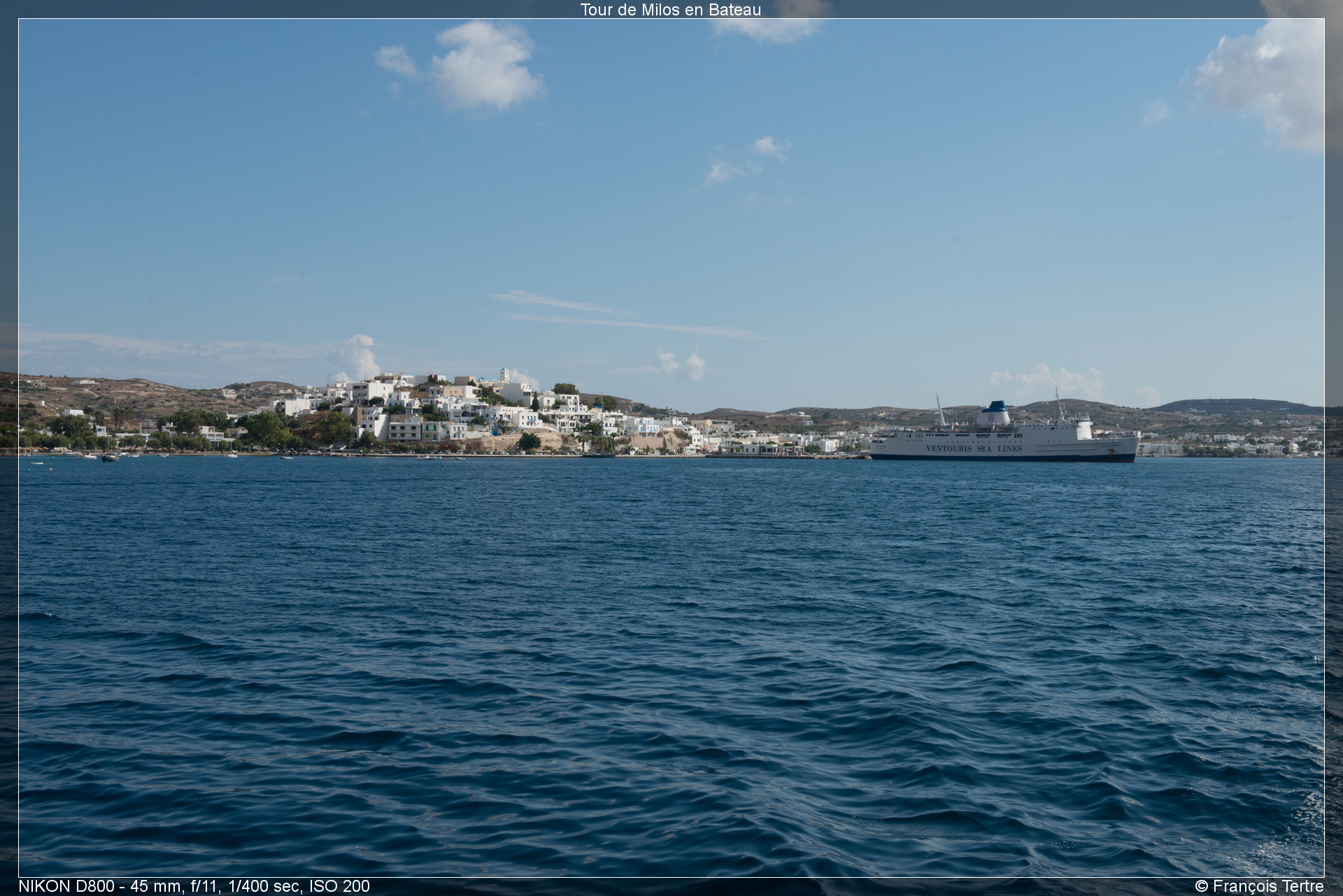
Task: Click the title 'Tour de Milos en Bateau'
Action: click(x=670, y=10)
